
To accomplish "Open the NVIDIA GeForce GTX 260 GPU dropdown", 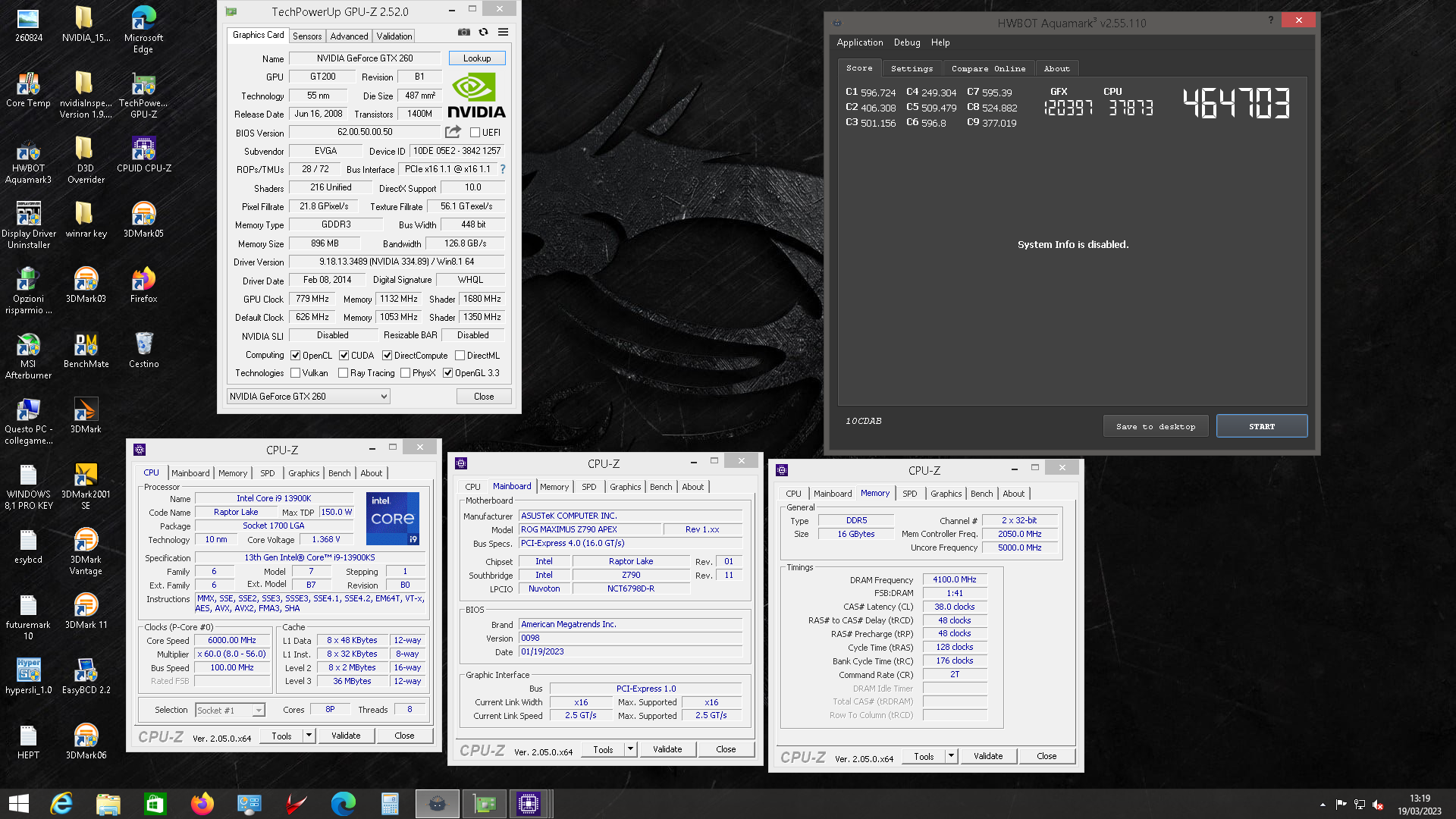I will [x=308, y=397].
